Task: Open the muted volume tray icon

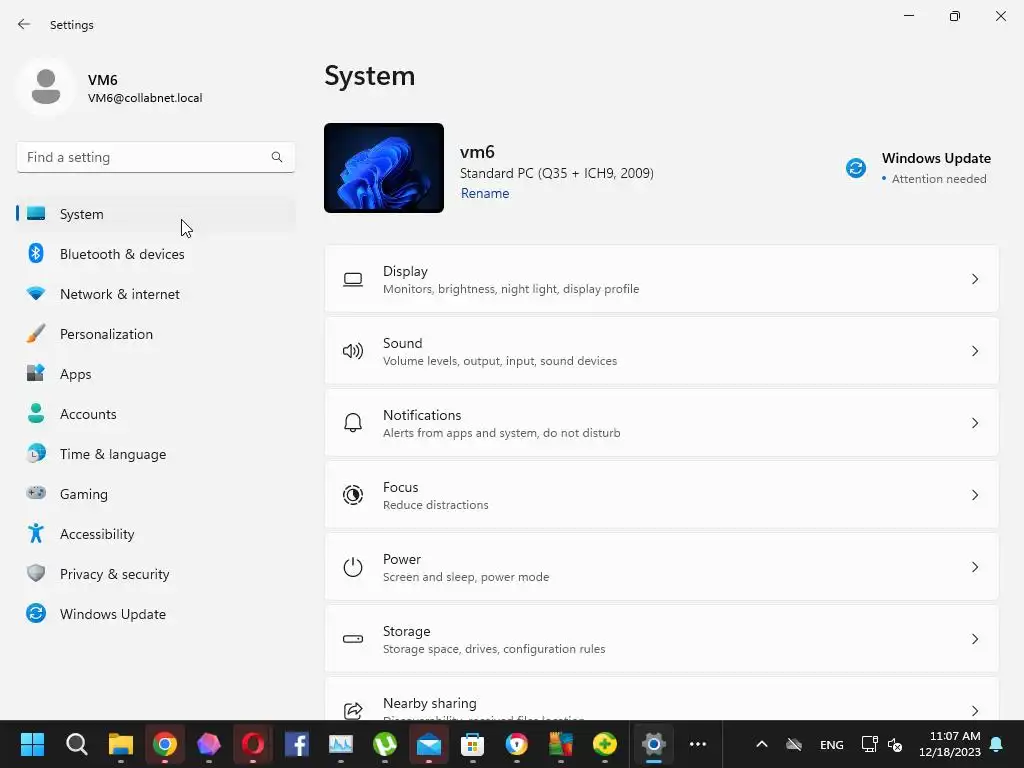Action: click(895, 744)
